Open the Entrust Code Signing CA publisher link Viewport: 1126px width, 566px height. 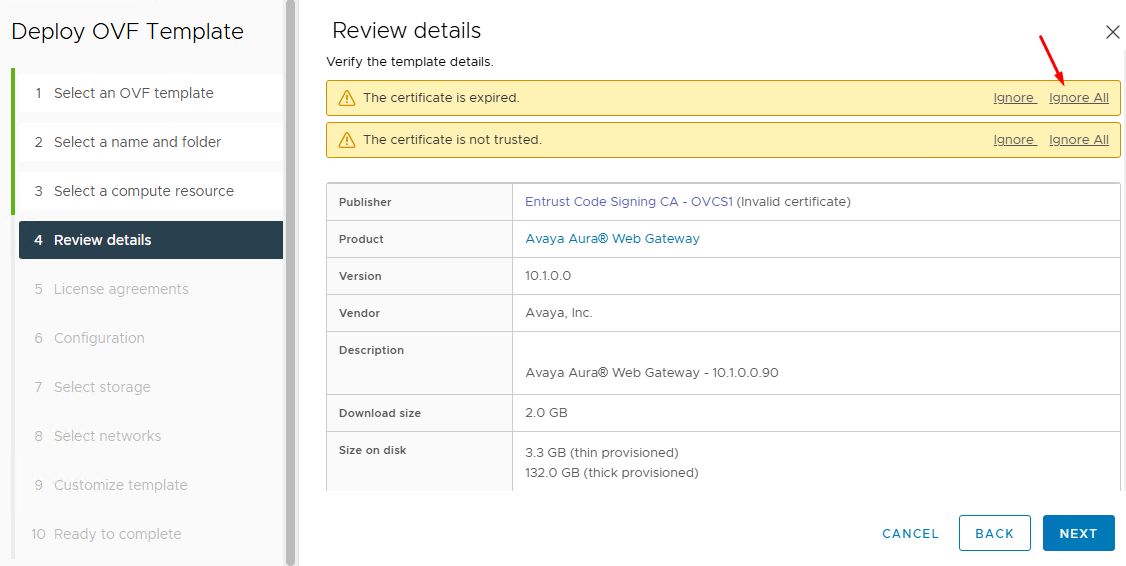pos(629,202)
